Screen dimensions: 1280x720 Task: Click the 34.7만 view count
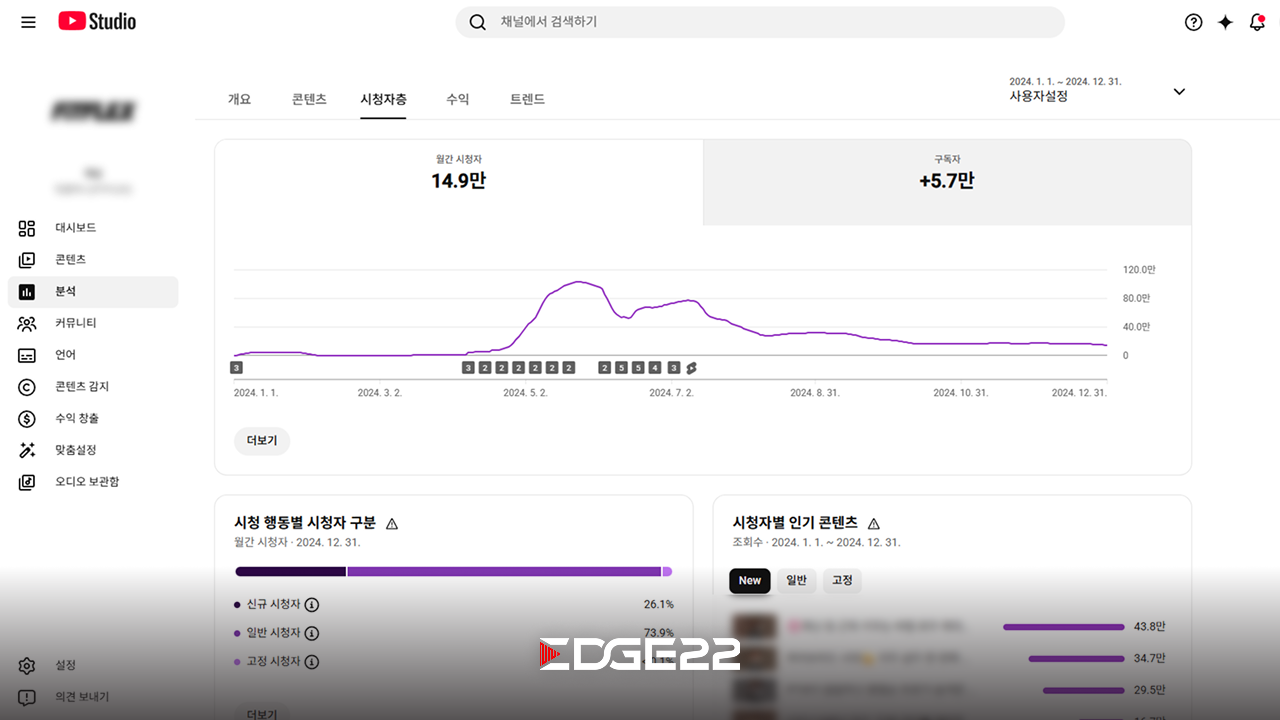[1150, 659]
